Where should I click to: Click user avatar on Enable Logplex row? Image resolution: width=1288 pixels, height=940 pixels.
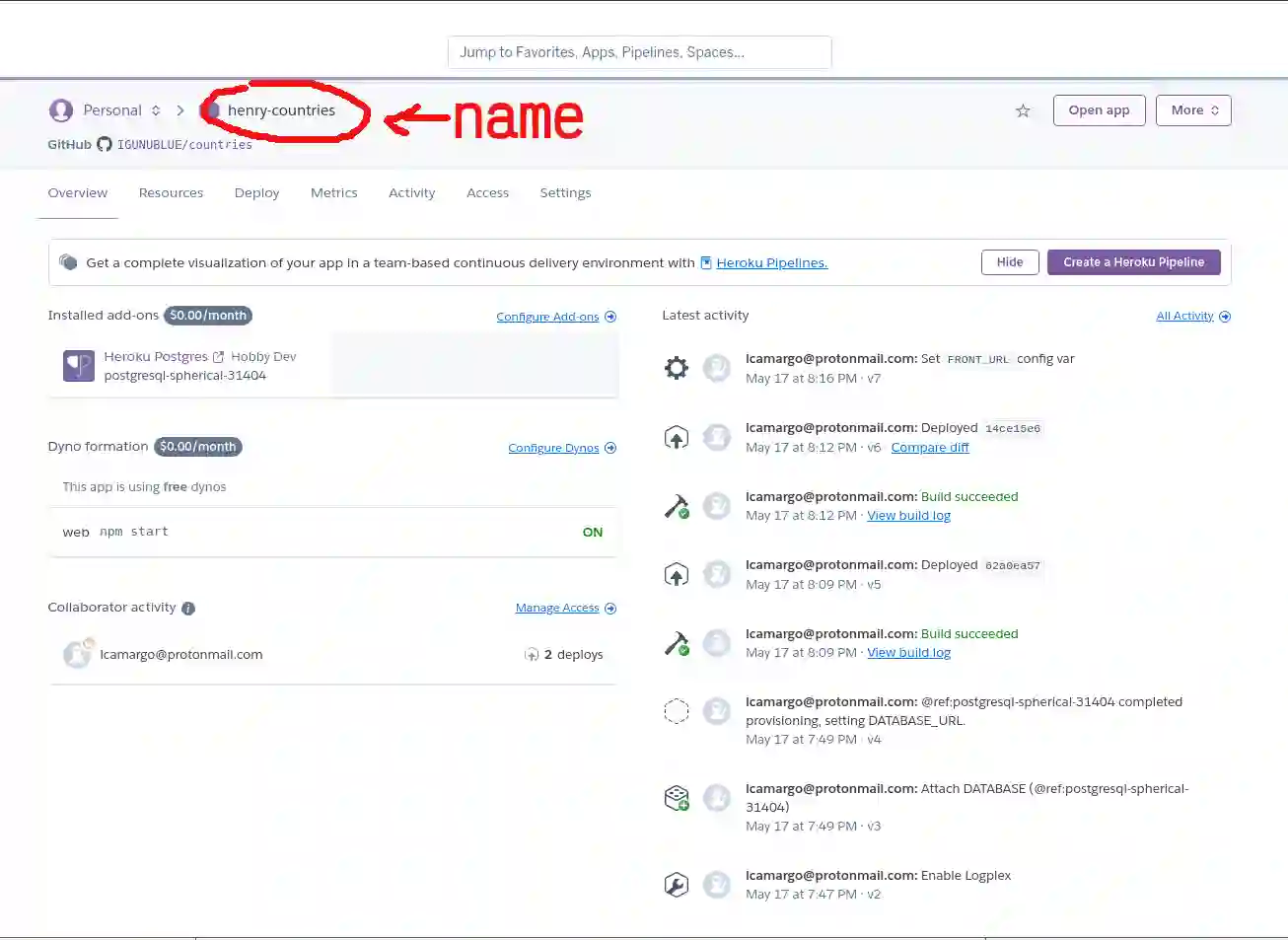coord(717,885)
